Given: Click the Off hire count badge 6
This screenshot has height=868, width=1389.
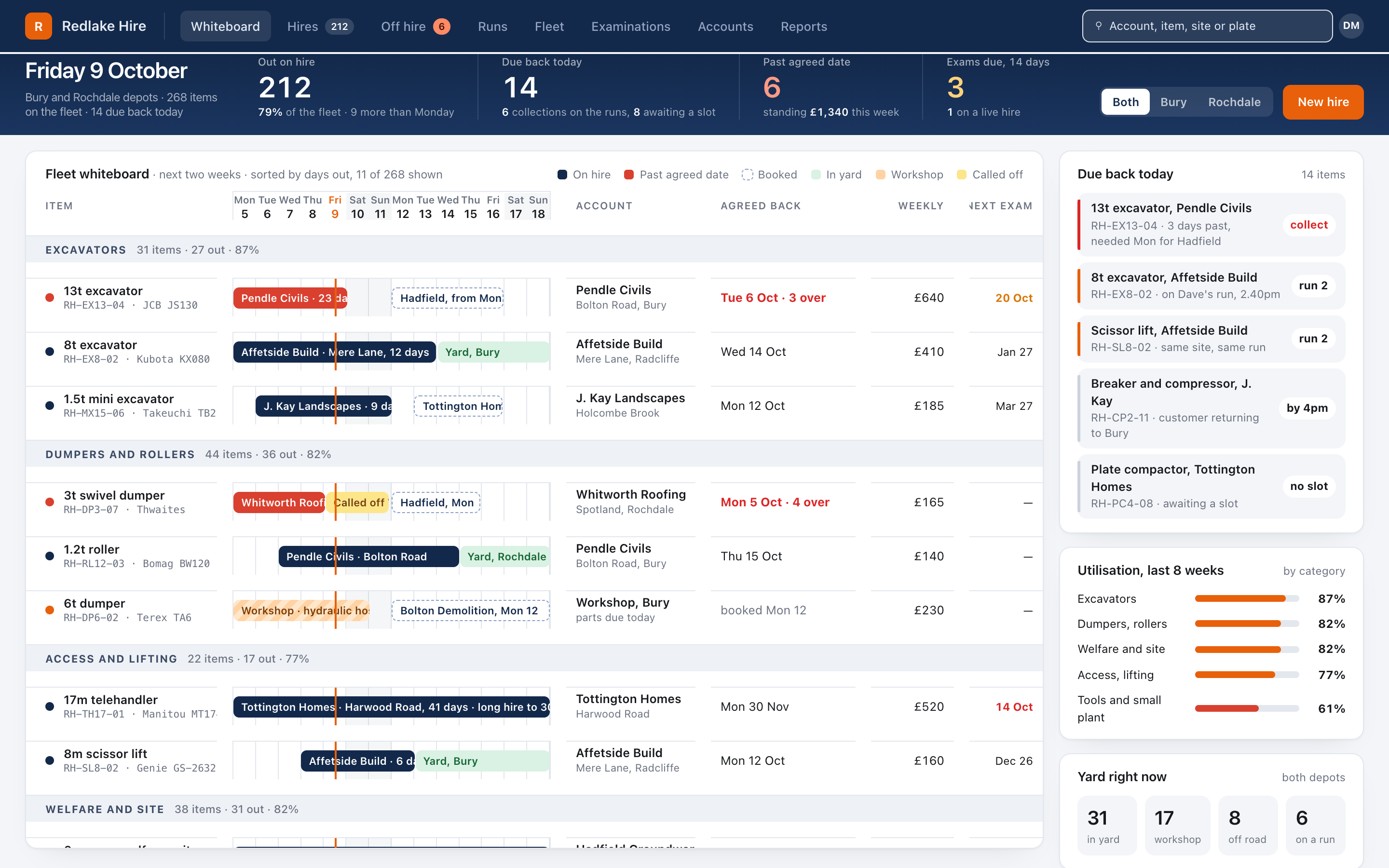Looking at the screenshot, I should (x=441, y=27).
